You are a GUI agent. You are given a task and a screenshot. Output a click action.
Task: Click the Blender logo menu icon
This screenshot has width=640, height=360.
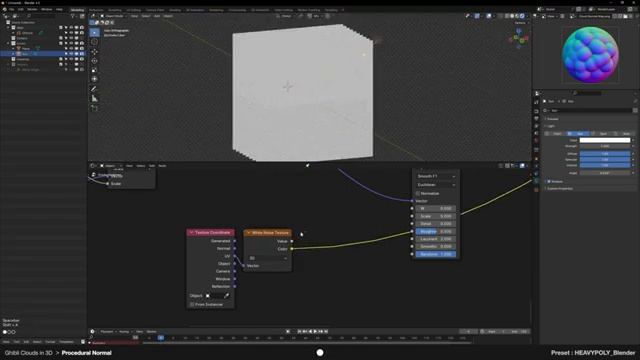click(x=4, y=9)
